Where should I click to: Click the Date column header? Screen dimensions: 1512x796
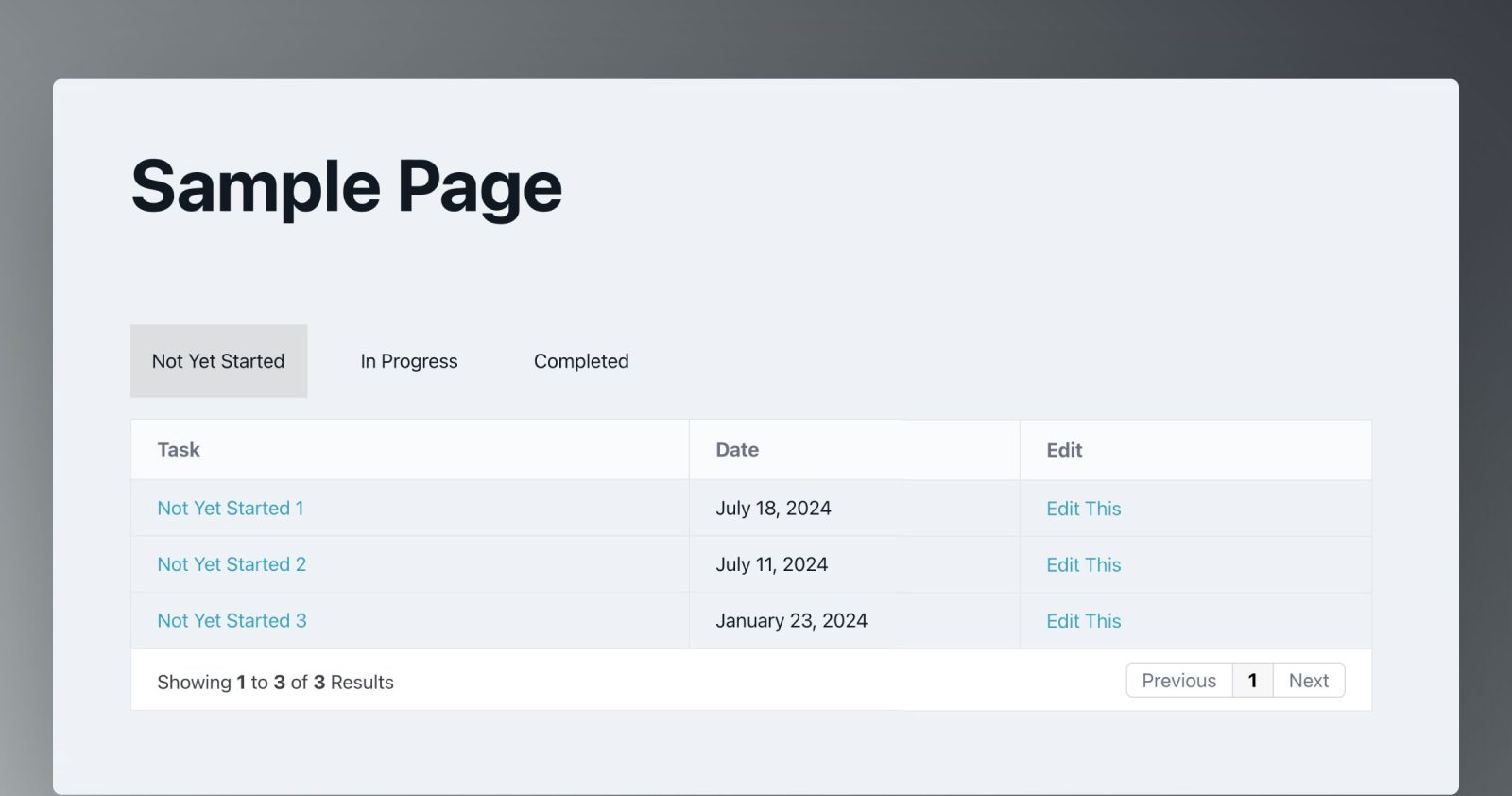[x=737, y=450]
